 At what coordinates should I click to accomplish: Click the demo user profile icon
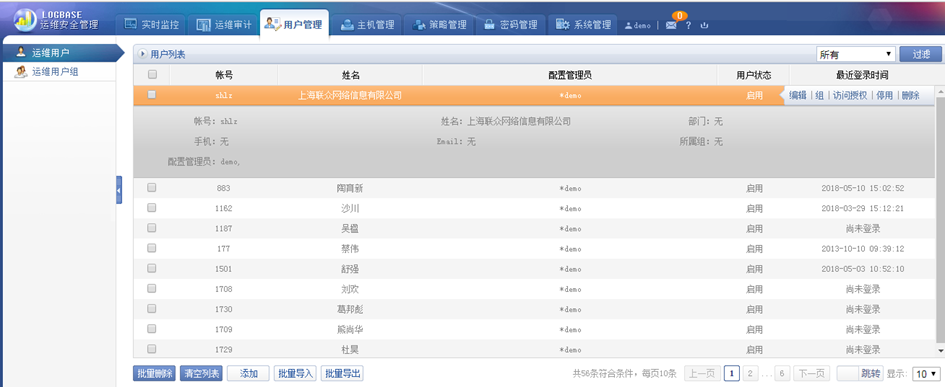point(628,25)
